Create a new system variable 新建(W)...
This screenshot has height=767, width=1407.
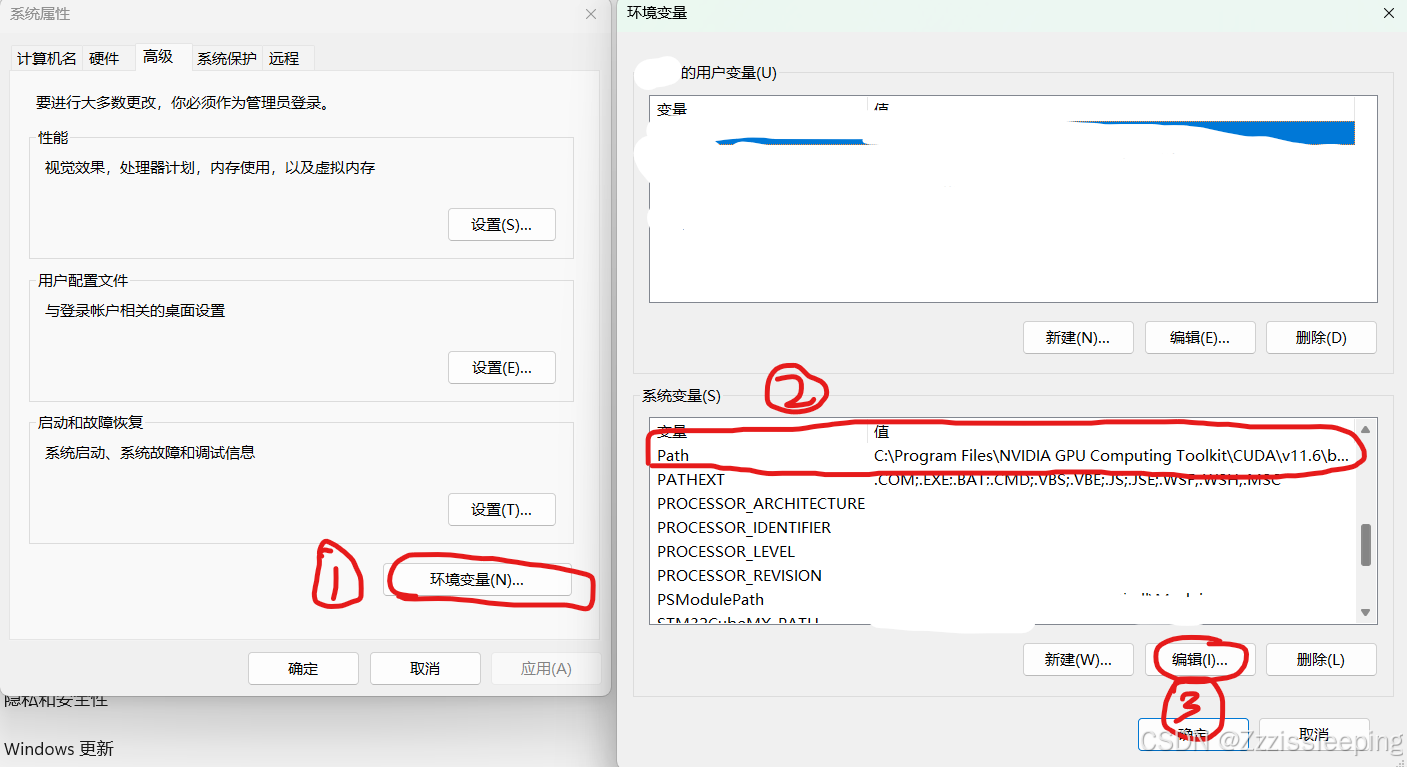coord(1078,659)
